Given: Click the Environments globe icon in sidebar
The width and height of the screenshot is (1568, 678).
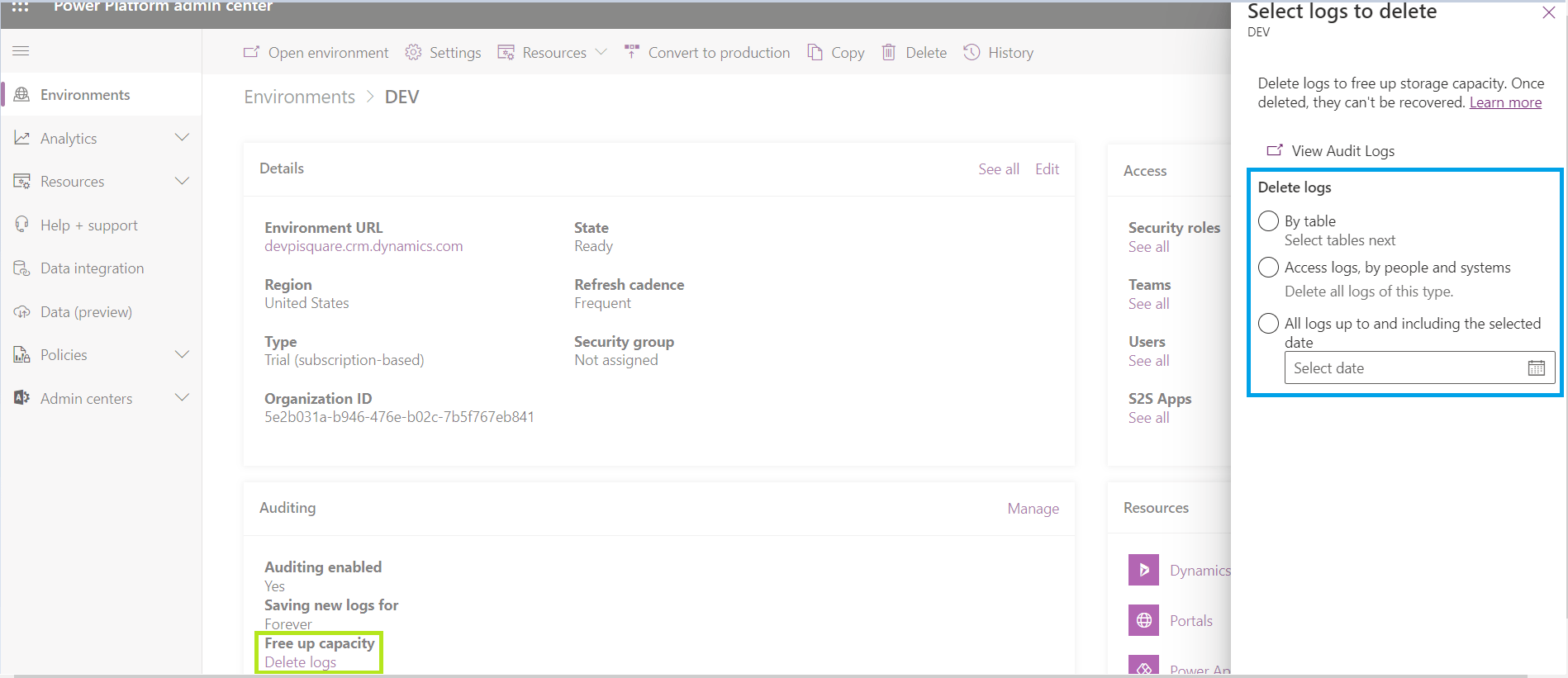Looking at the screenshot, I should [22, 95].
